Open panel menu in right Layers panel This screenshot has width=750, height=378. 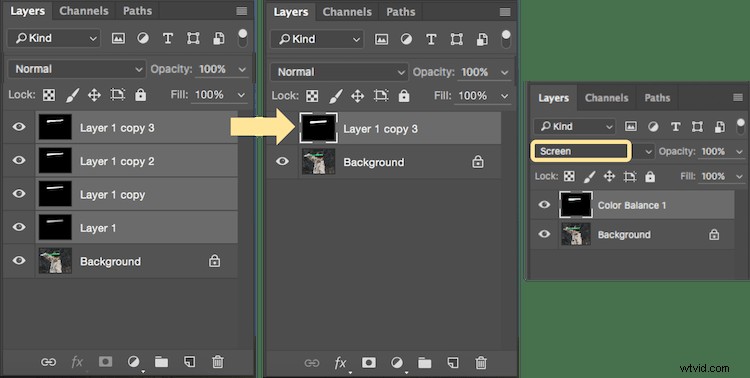click(738, 98)
